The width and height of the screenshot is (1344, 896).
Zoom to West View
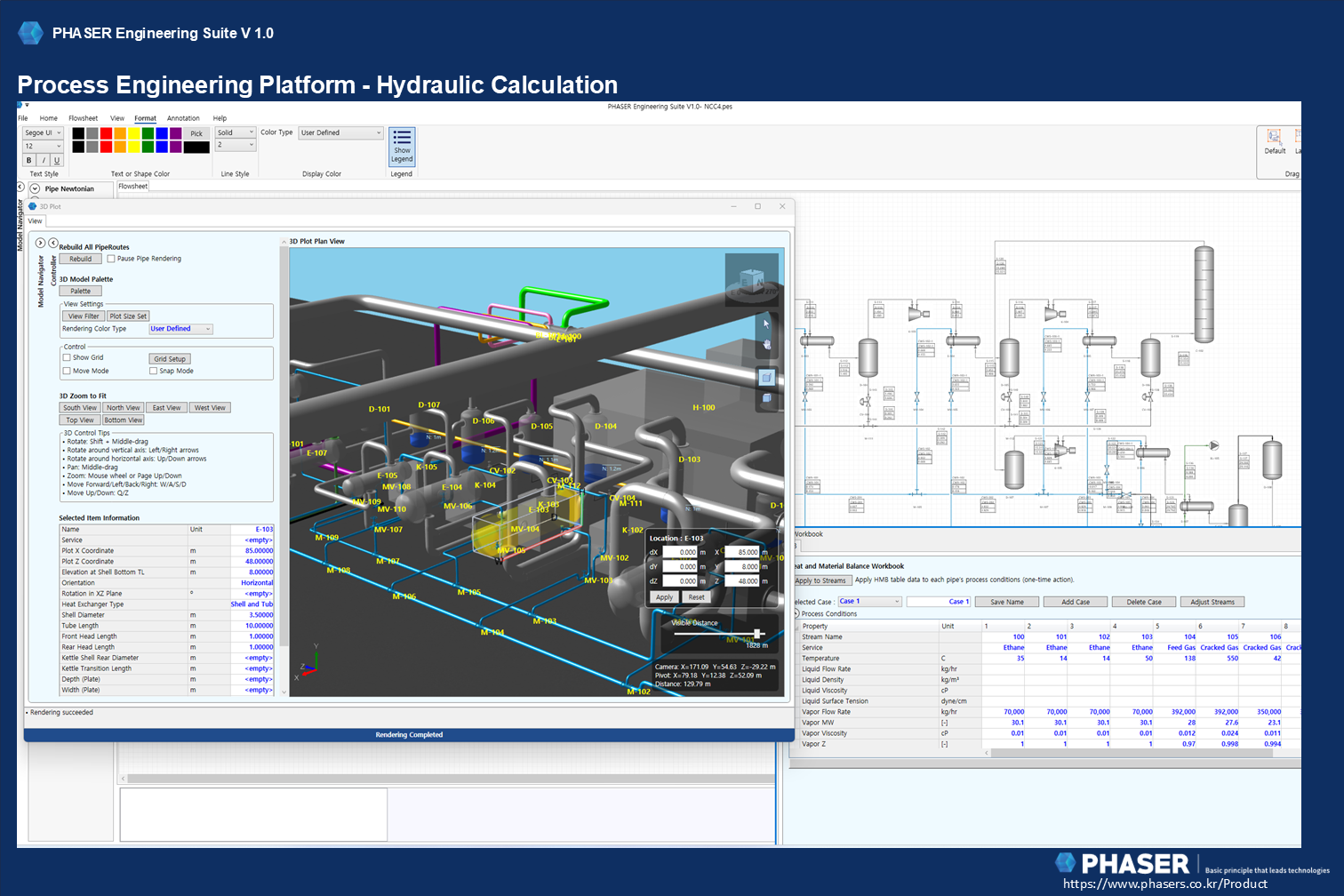coord(210,408)
